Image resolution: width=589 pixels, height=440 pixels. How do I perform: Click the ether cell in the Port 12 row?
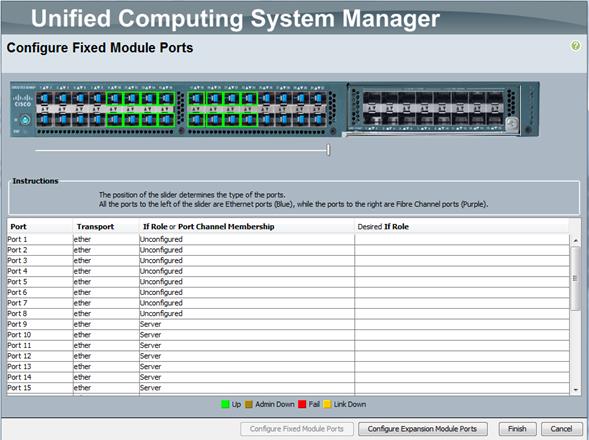(106, 356)
